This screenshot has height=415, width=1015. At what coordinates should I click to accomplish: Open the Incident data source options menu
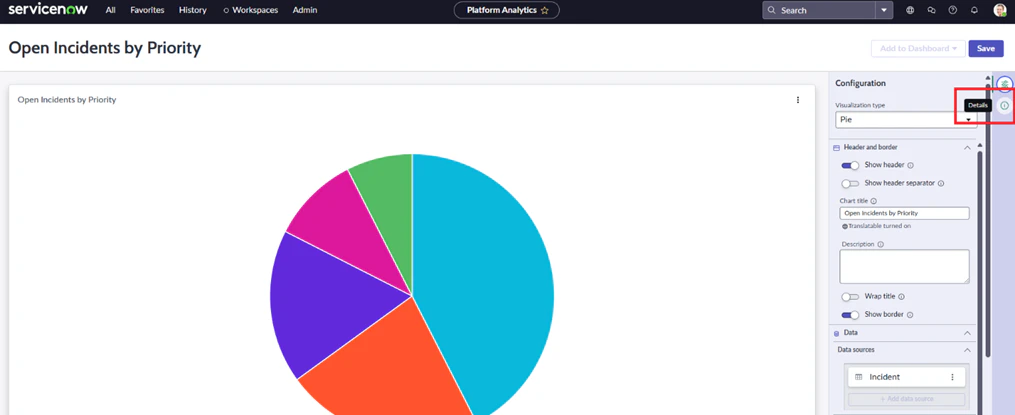click(952, 377)
